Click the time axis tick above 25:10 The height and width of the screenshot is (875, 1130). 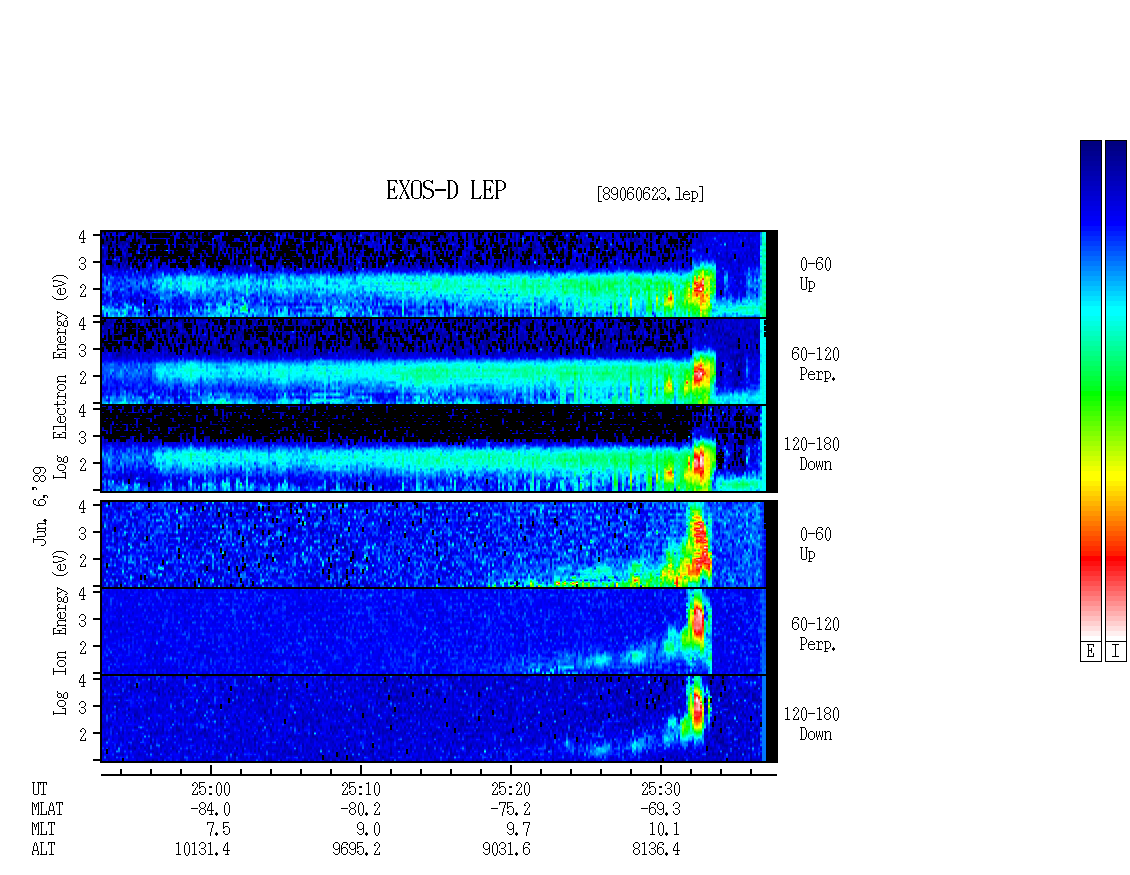click(360, 770)
